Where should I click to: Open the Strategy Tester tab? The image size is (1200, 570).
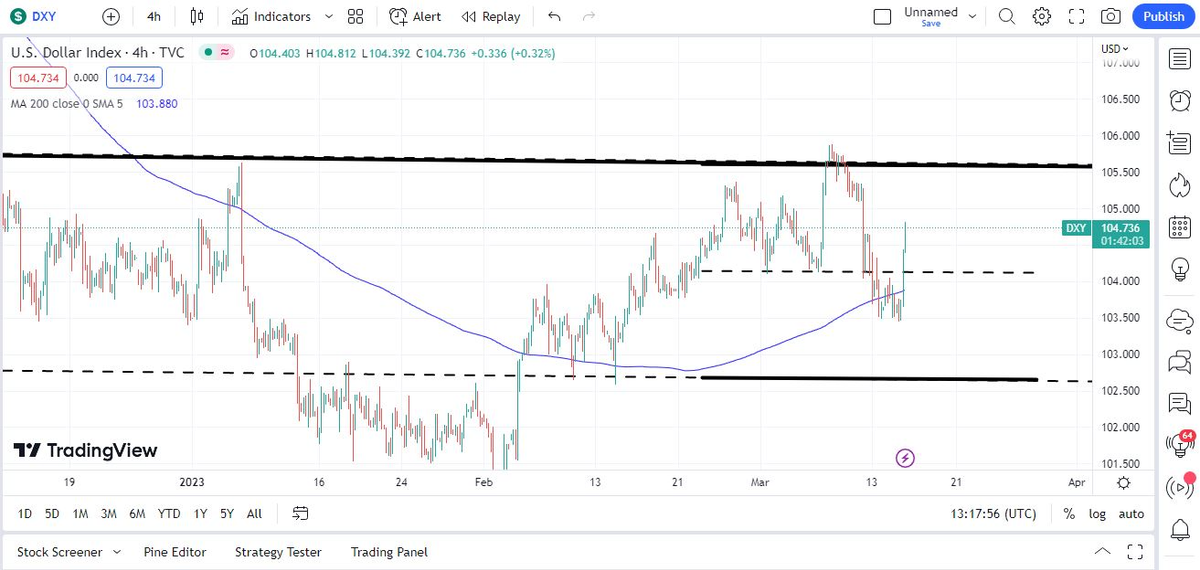pyautogui.click(x=278, y=552)
